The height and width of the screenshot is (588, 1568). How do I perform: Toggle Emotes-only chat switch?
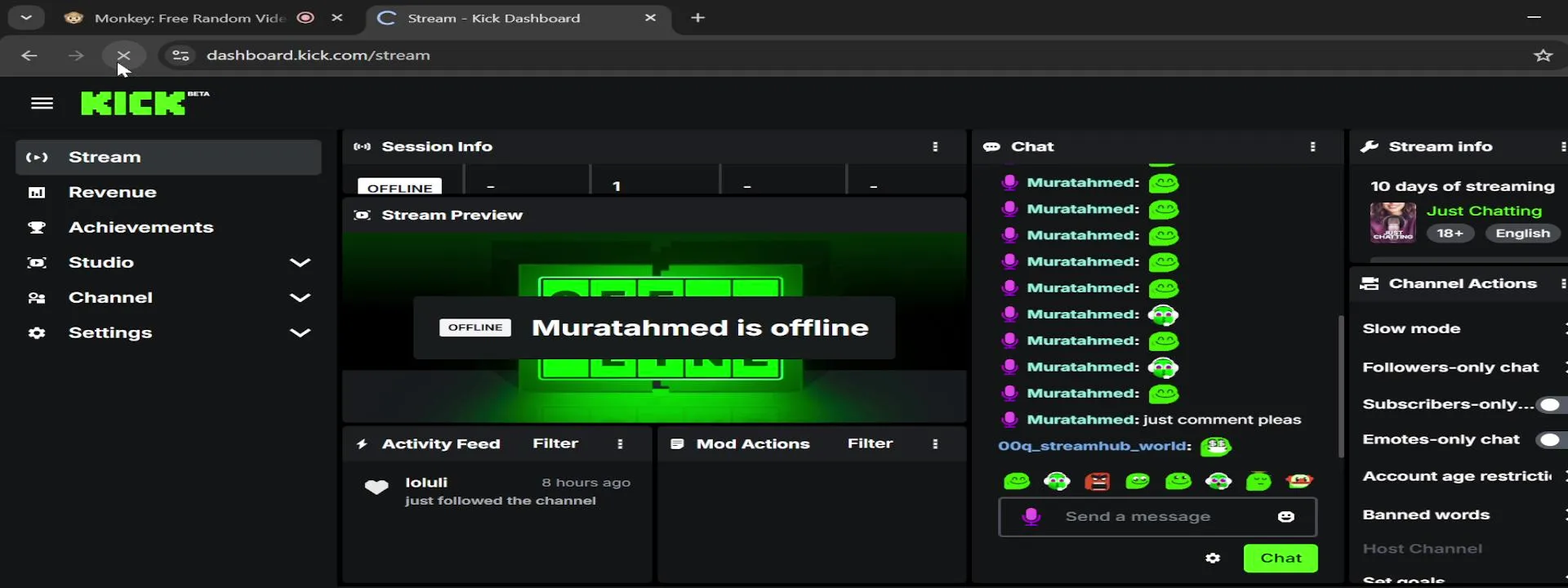[1551, 440]
